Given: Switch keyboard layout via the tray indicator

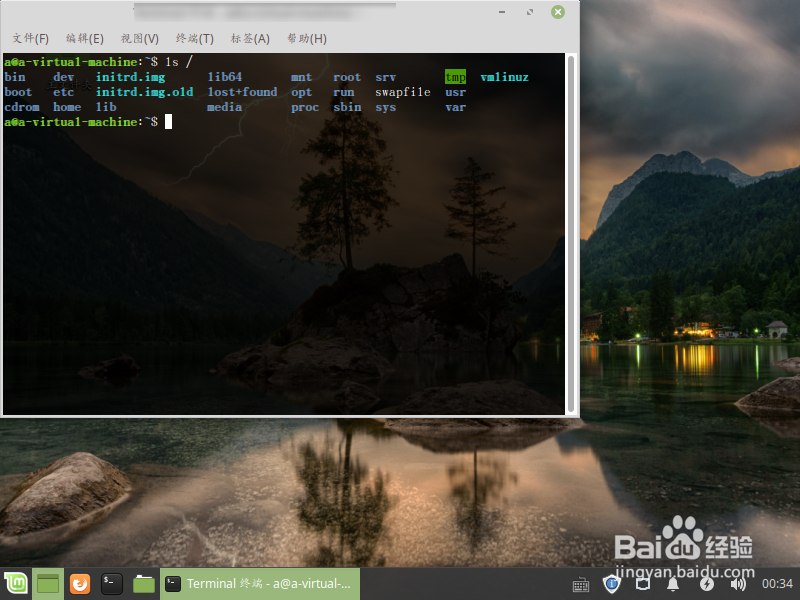Looking at the screenshot, I should click(581, 584).
